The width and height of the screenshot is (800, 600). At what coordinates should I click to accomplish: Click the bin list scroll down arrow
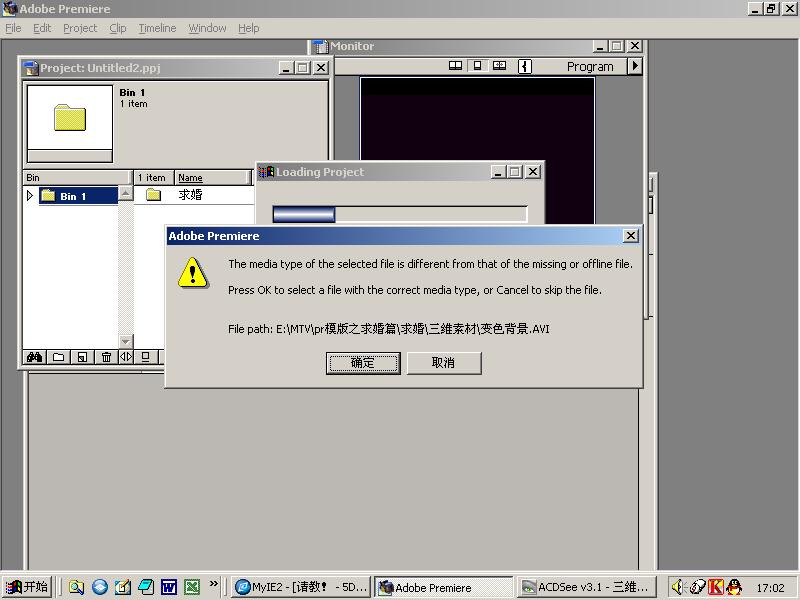tap(126, 341)
